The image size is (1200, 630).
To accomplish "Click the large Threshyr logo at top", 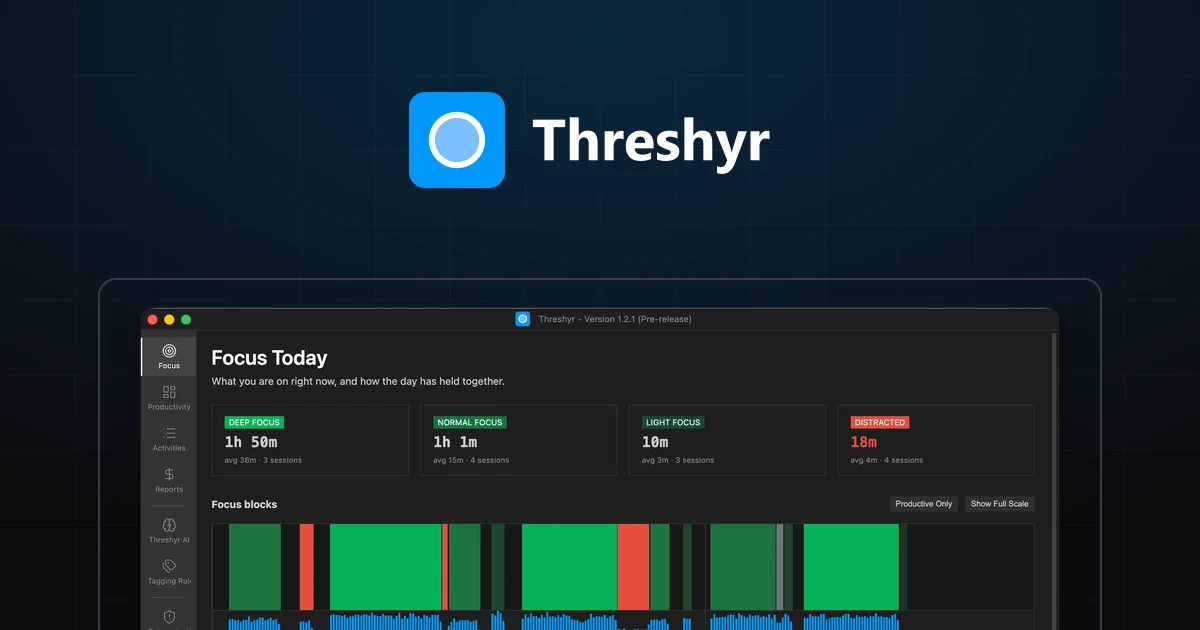I will [x=457, y=140].
